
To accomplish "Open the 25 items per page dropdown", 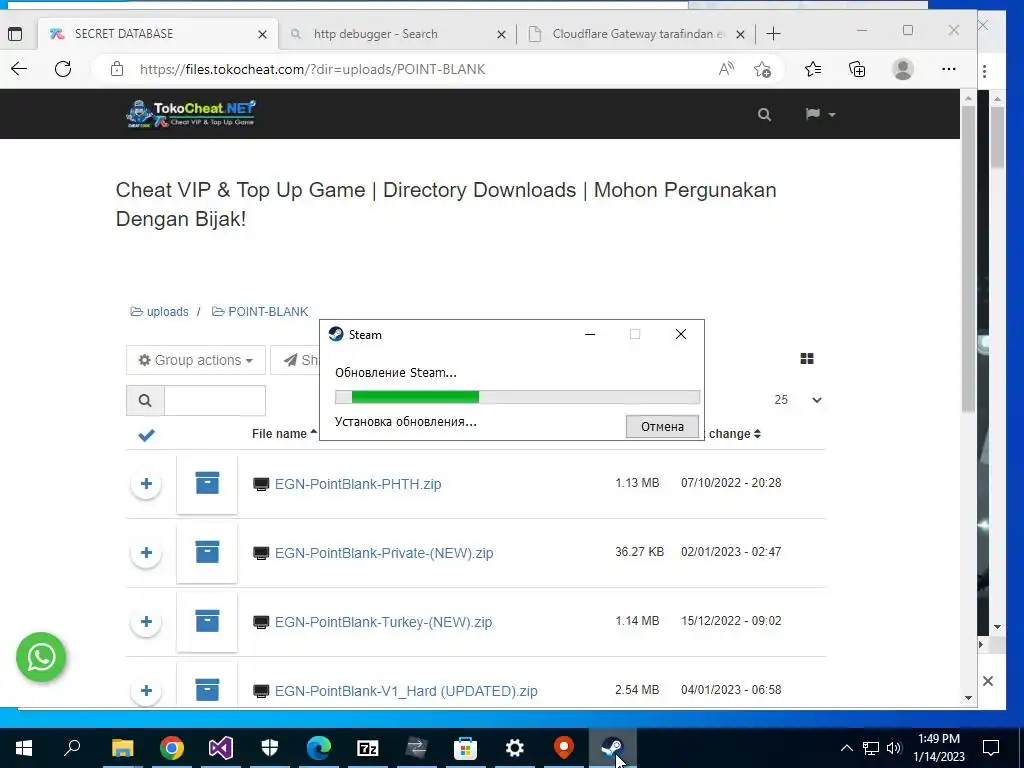I will pos(798,400).
